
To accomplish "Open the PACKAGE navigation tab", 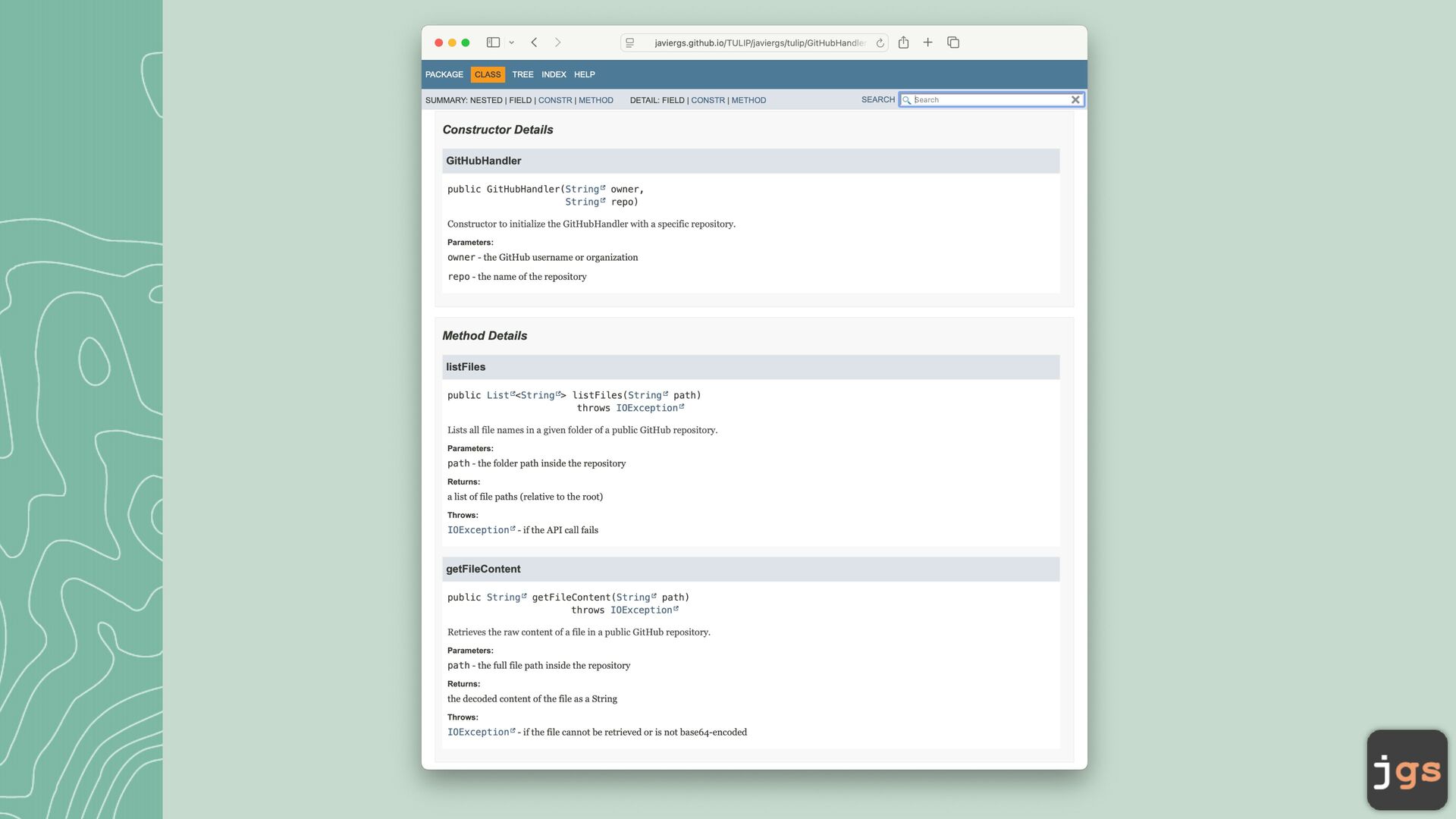I will click(x=444, y=74).
